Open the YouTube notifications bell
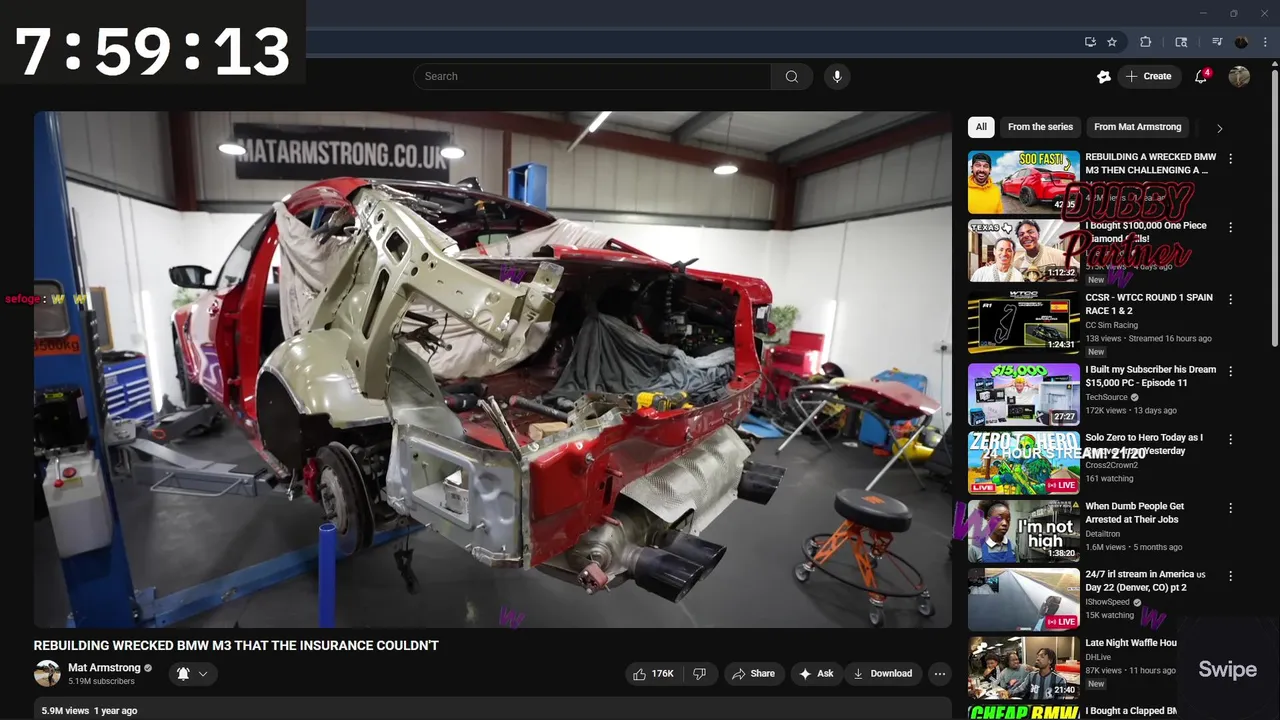Image resolution: width=1280 pixels, height=720 pixels. click(1201, 76)
